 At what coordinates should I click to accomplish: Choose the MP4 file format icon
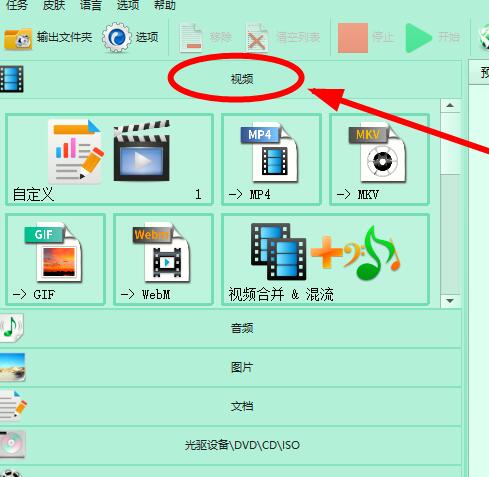tap(270, 153)
